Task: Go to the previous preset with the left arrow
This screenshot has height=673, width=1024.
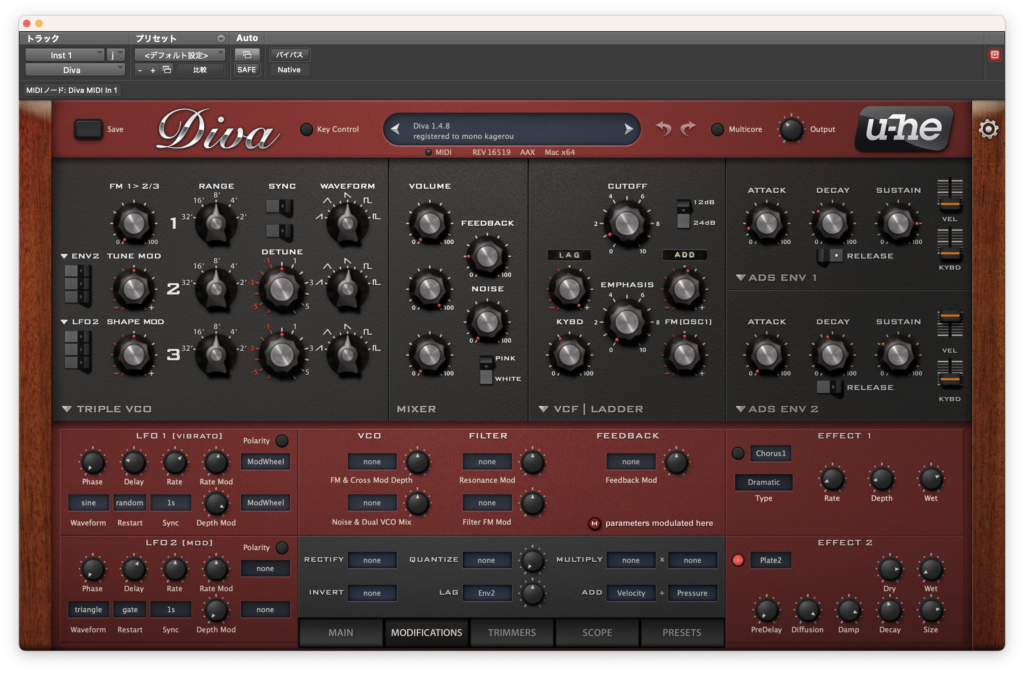Action: [x=395, y=129]
